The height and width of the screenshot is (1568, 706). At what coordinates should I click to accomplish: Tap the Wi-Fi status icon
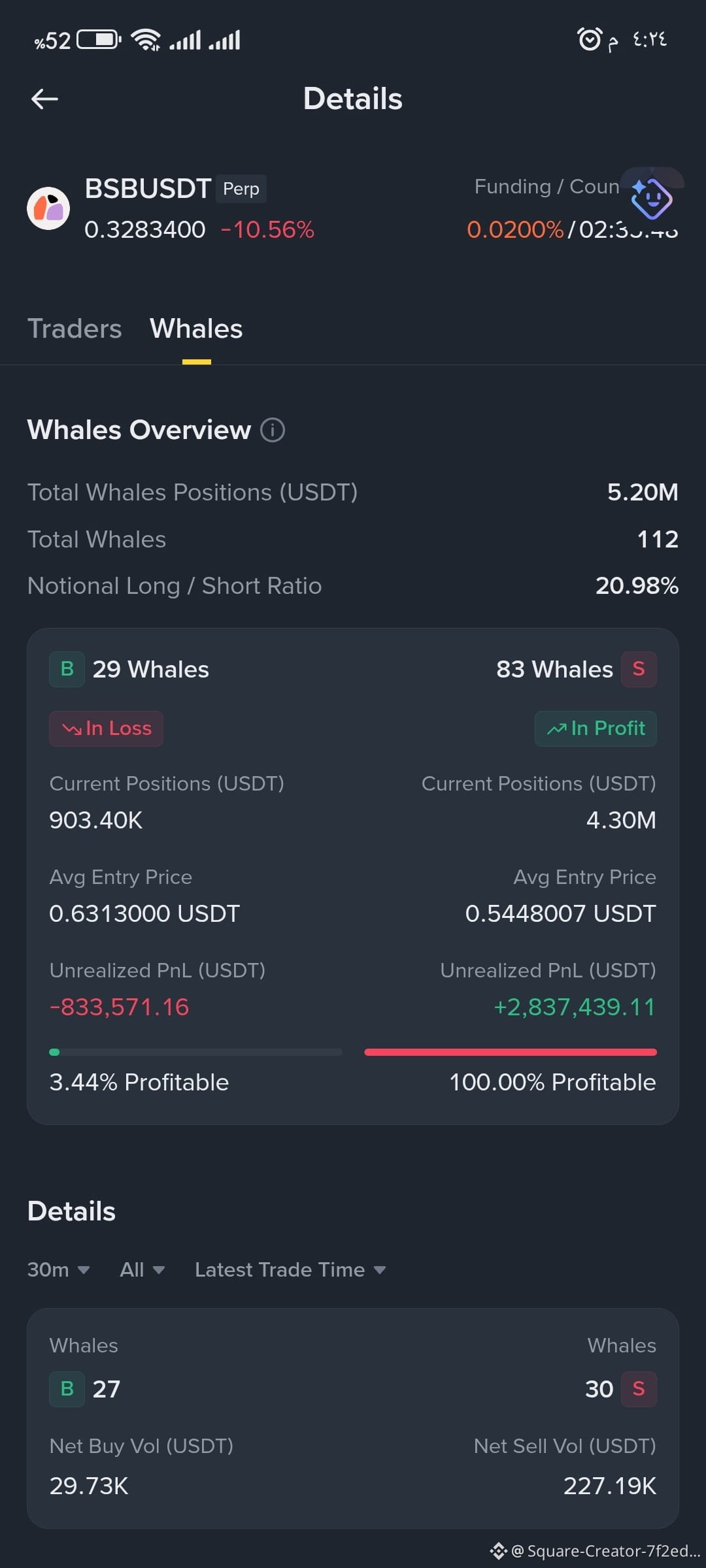[146, 40]
